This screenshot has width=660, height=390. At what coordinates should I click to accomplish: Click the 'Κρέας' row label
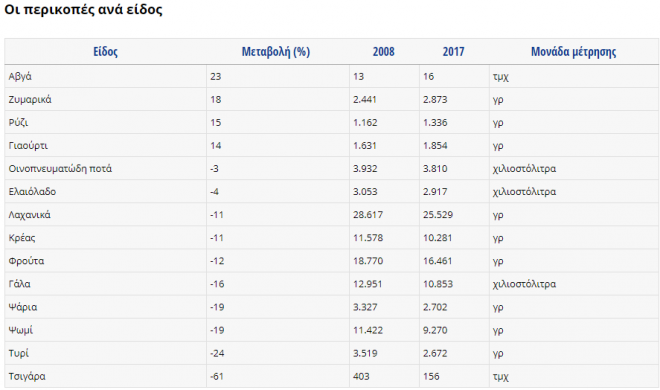[x=22, y=238]
